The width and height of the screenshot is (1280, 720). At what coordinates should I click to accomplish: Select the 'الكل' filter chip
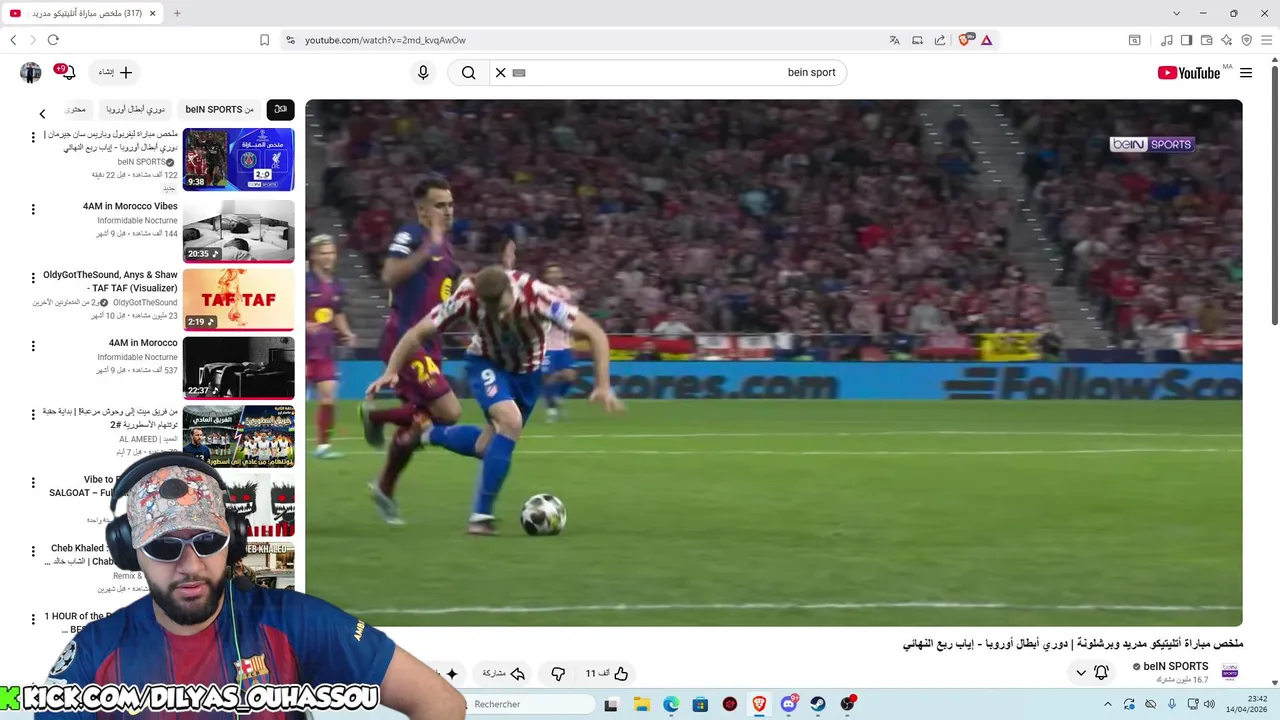pos(280,109)
